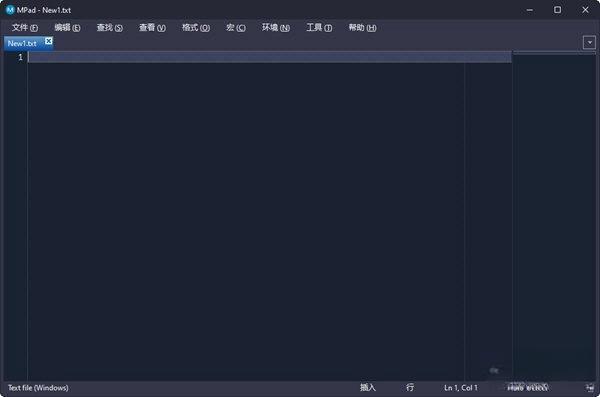Click 'Text file (Windows)' in status bar
This screenshot has height=397, width=600.
pos(38,388)
